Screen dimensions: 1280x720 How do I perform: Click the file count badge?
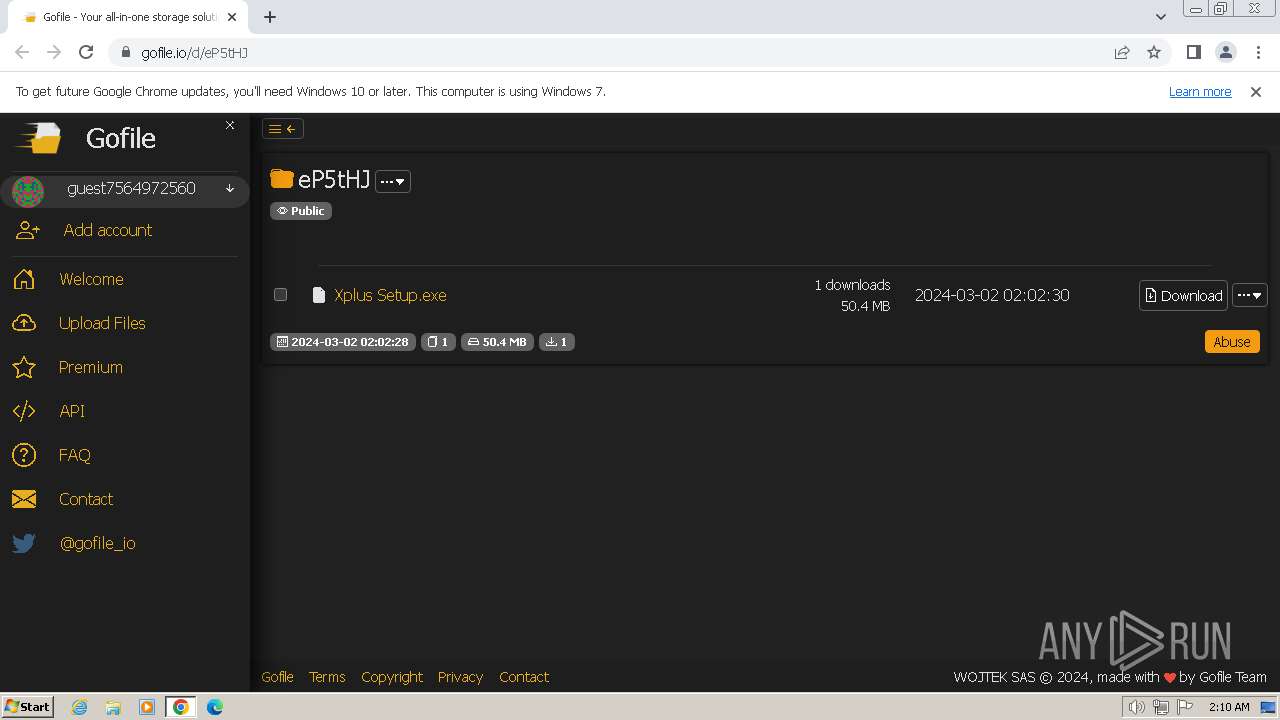click(x=438, y=342)
